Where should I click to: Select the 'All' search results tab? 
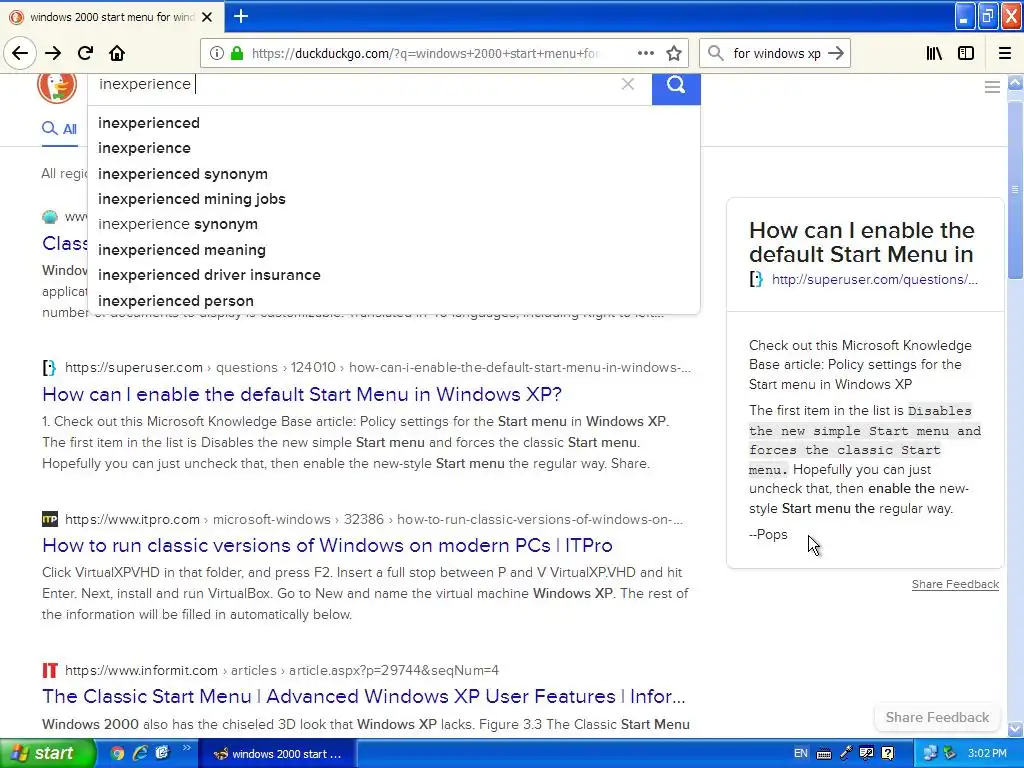[59, 129]
